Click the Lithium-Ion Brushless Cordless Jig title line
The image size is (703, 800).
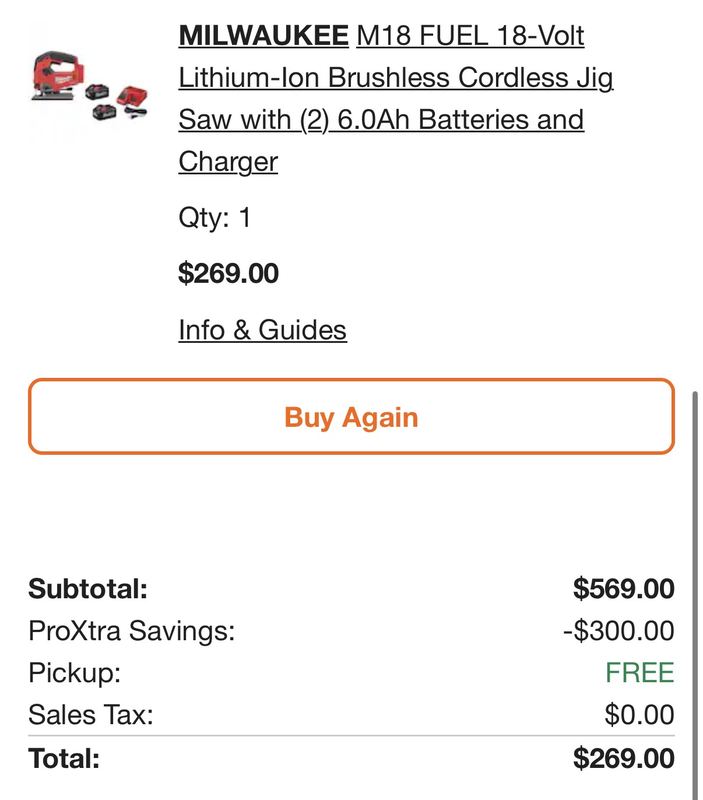coord(396,78)
